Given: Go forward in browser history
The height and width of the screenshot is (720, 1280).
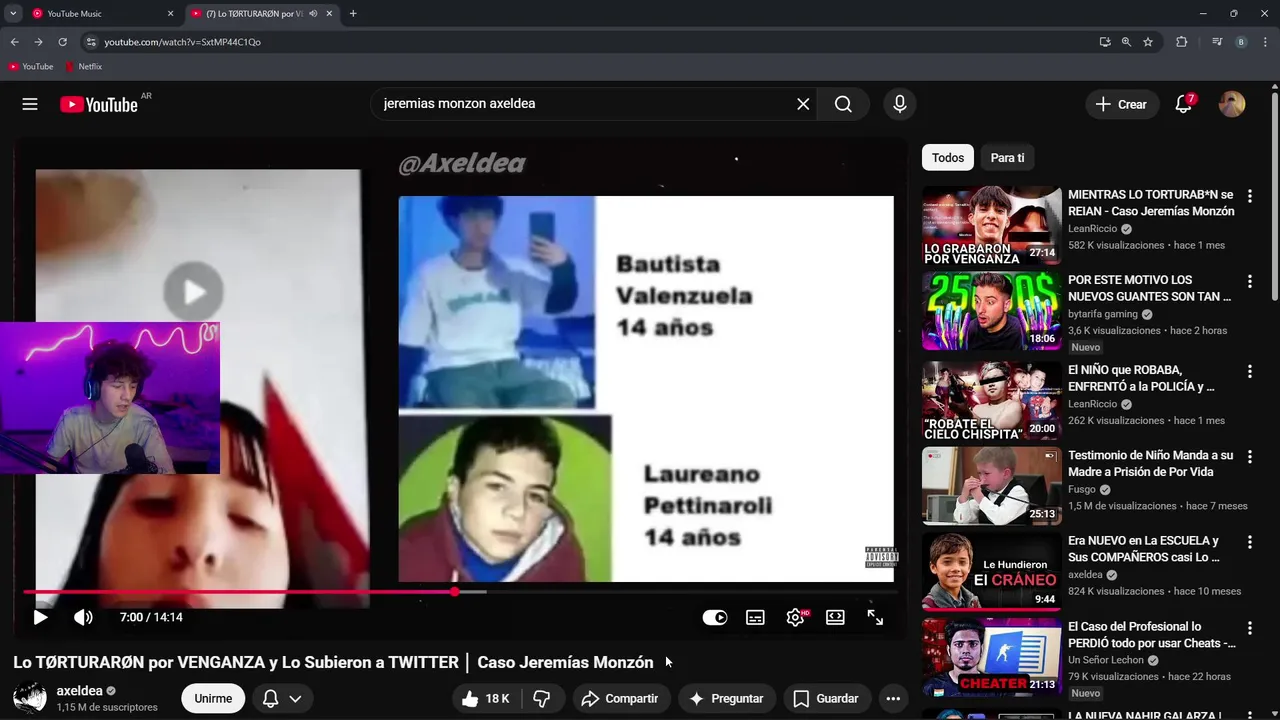Looking at the screenshot, I should click(x=38, y=42).
